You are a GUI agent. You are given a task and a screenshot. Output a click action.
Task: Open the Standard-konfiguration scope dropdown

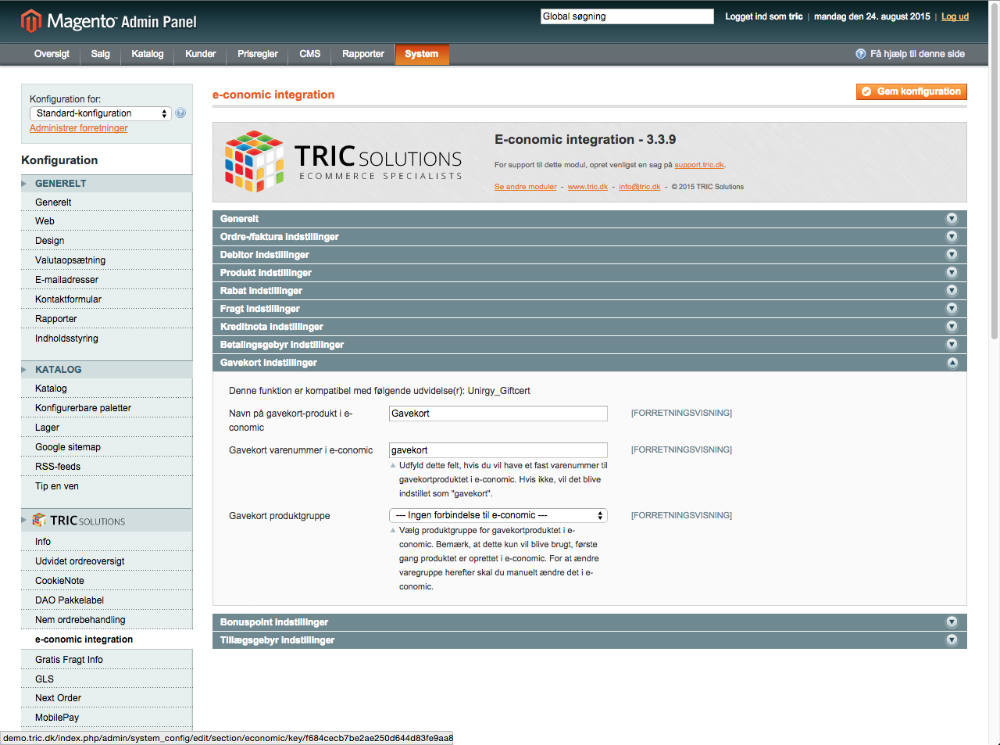click(x=100, y=113)
